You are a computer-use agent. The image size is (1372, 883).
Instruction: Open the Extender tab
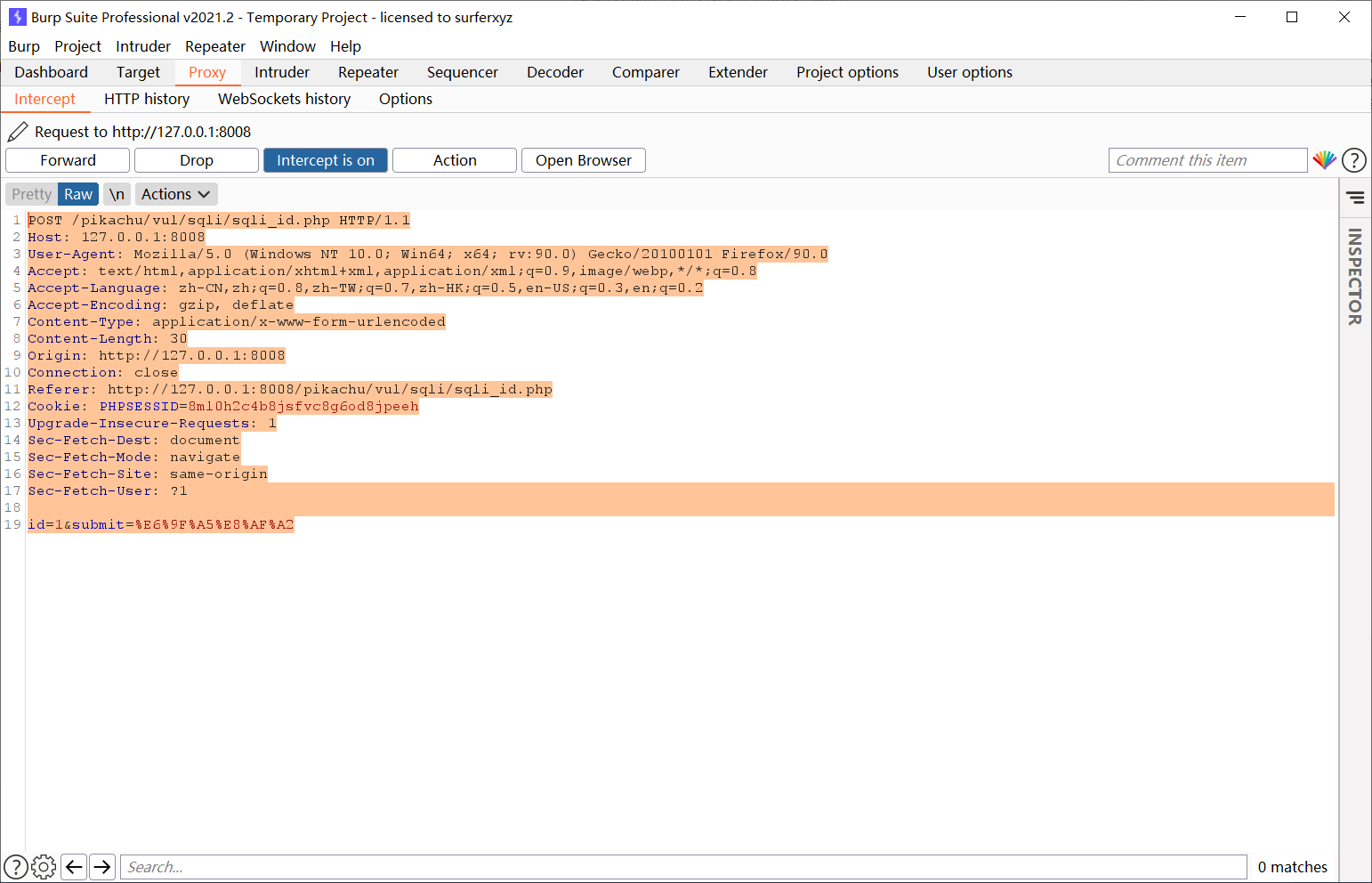(x=738, y=72)
